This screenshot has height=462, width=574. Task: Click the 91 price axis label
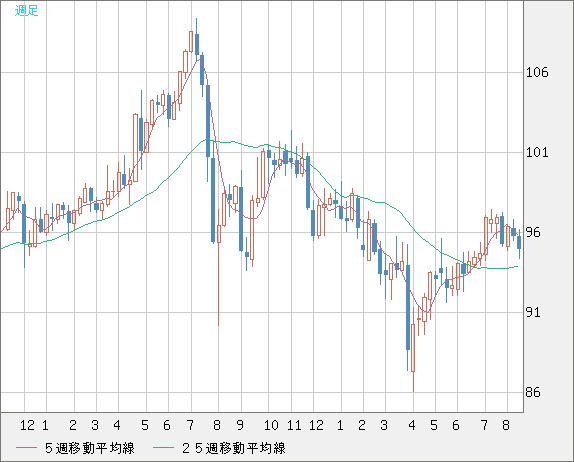pos(533,312)
